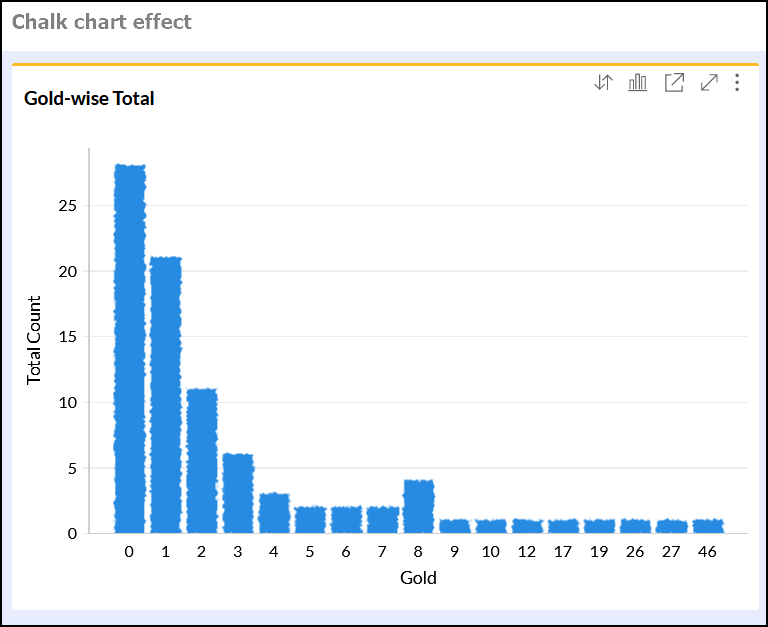Select the bar for Gold value 46
This screenshot has width=768, height=627.
pyautogui.click(x=707, y=526)
